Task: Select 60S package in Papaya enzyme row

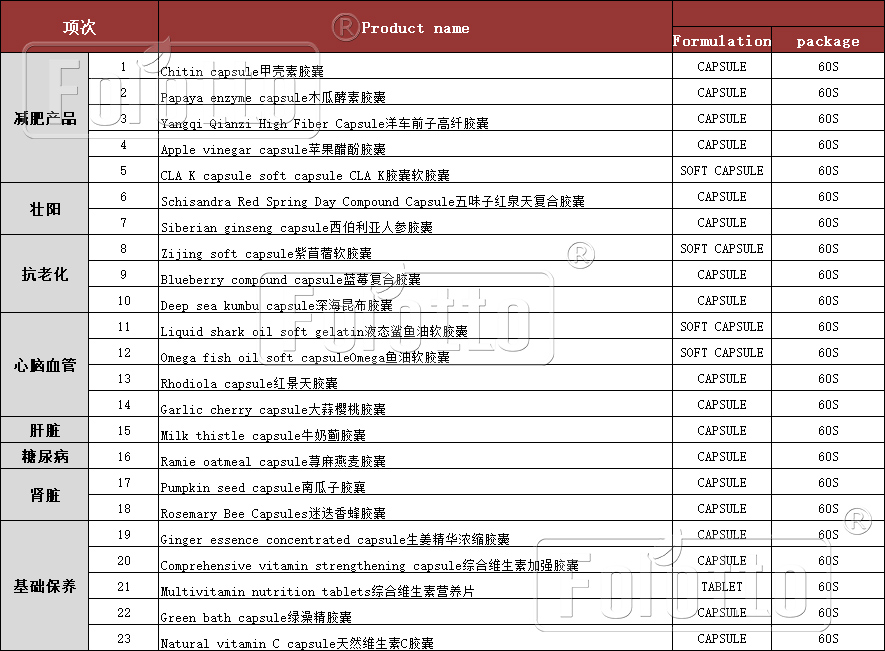Action: (x=828, y=92)
